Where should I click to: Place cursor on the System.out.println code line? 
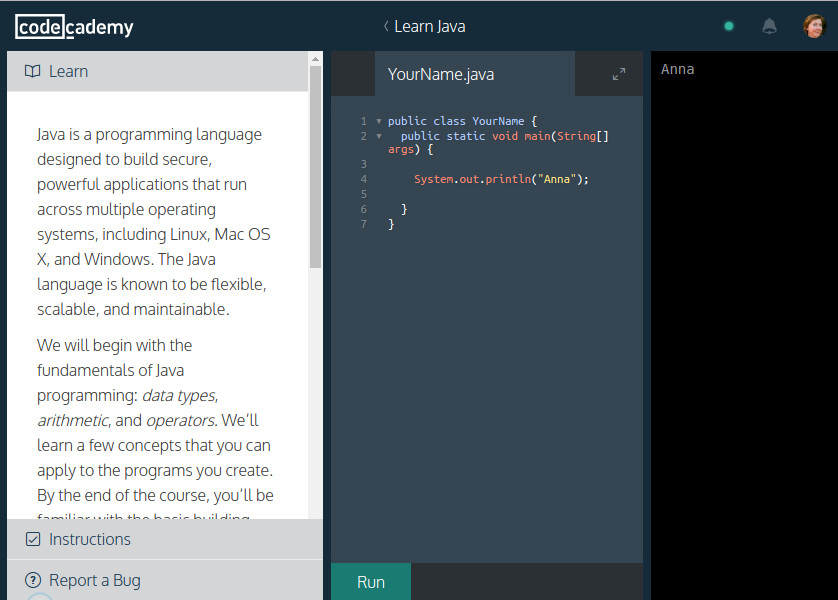pos(501,180)
